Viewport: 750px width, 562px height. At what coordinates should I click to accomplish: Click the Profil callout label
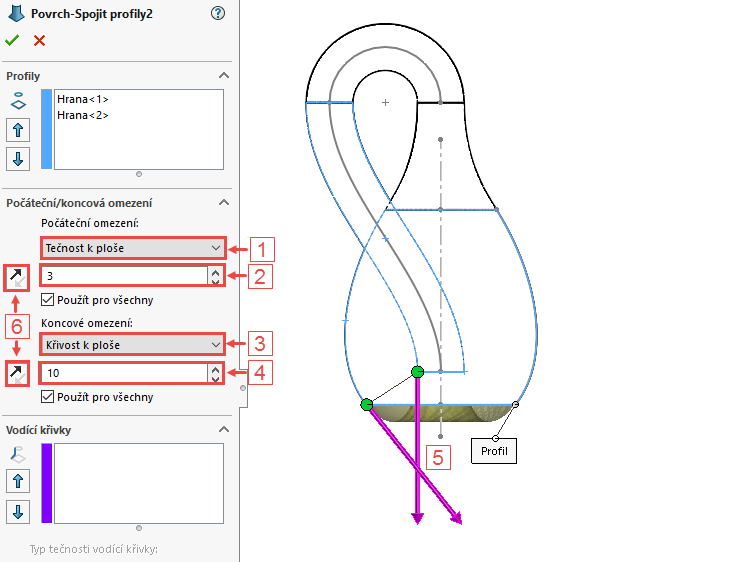494,451
